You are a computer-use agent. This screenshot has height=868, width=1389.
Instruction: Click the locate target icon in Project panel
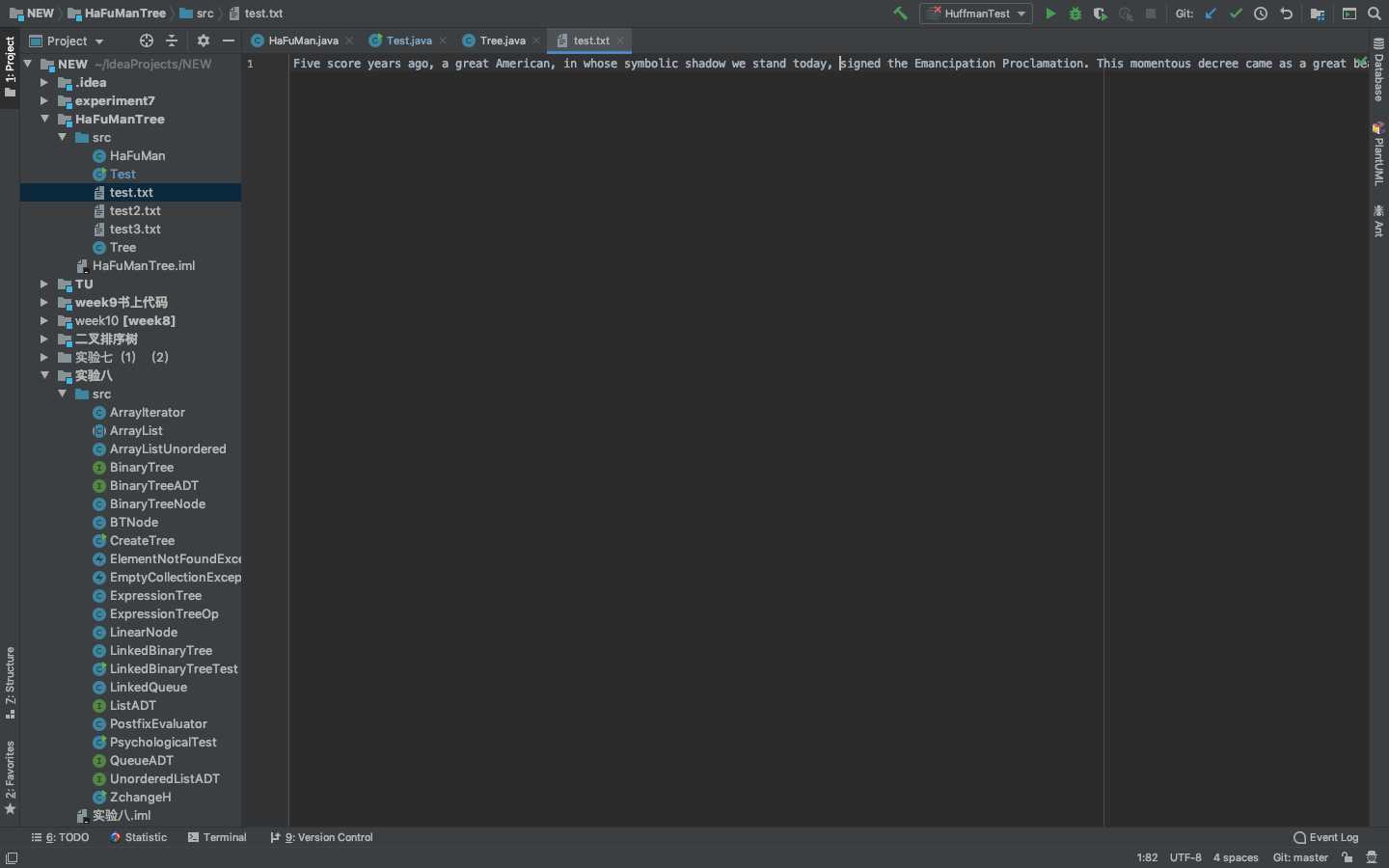click(147, 41)
